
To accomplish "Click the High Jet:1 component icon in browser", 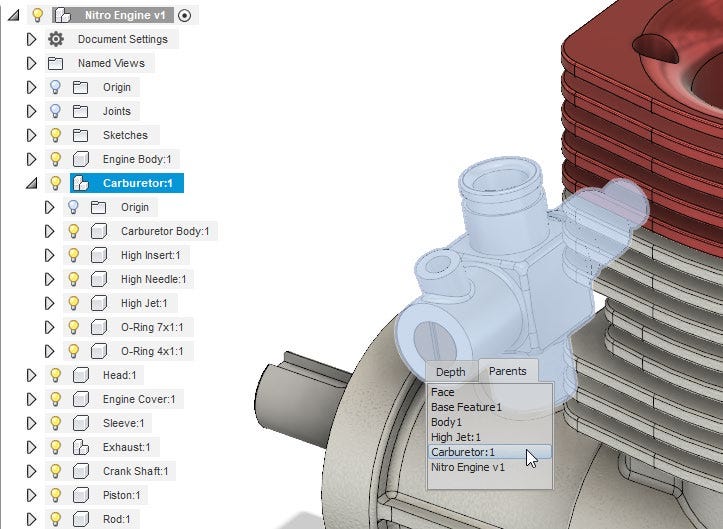I will pos(99,303).
